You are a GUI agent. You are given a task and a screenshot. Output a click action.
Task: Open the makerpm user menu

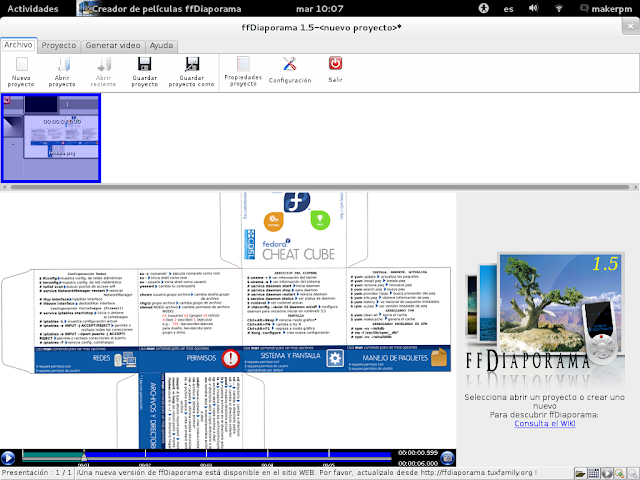click(606, 9)
